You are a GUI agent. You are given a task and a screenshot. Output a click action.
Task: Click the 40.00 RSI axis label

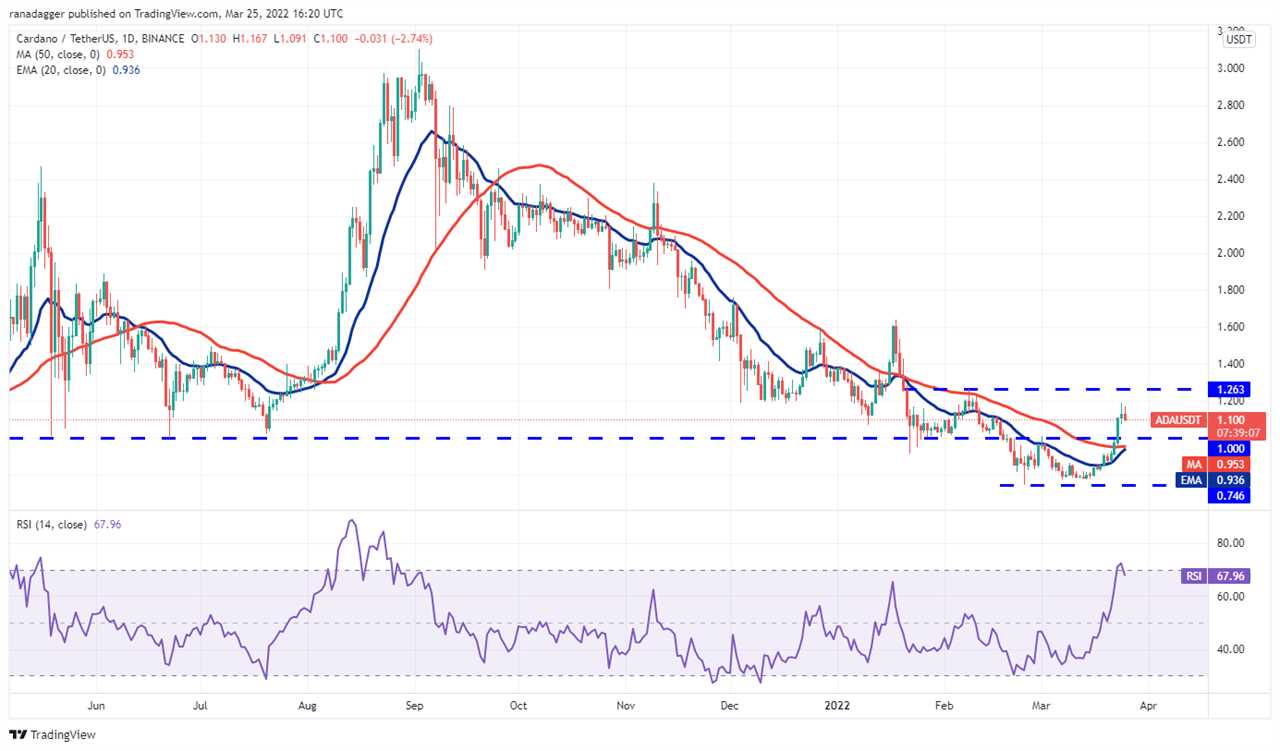1233,649
